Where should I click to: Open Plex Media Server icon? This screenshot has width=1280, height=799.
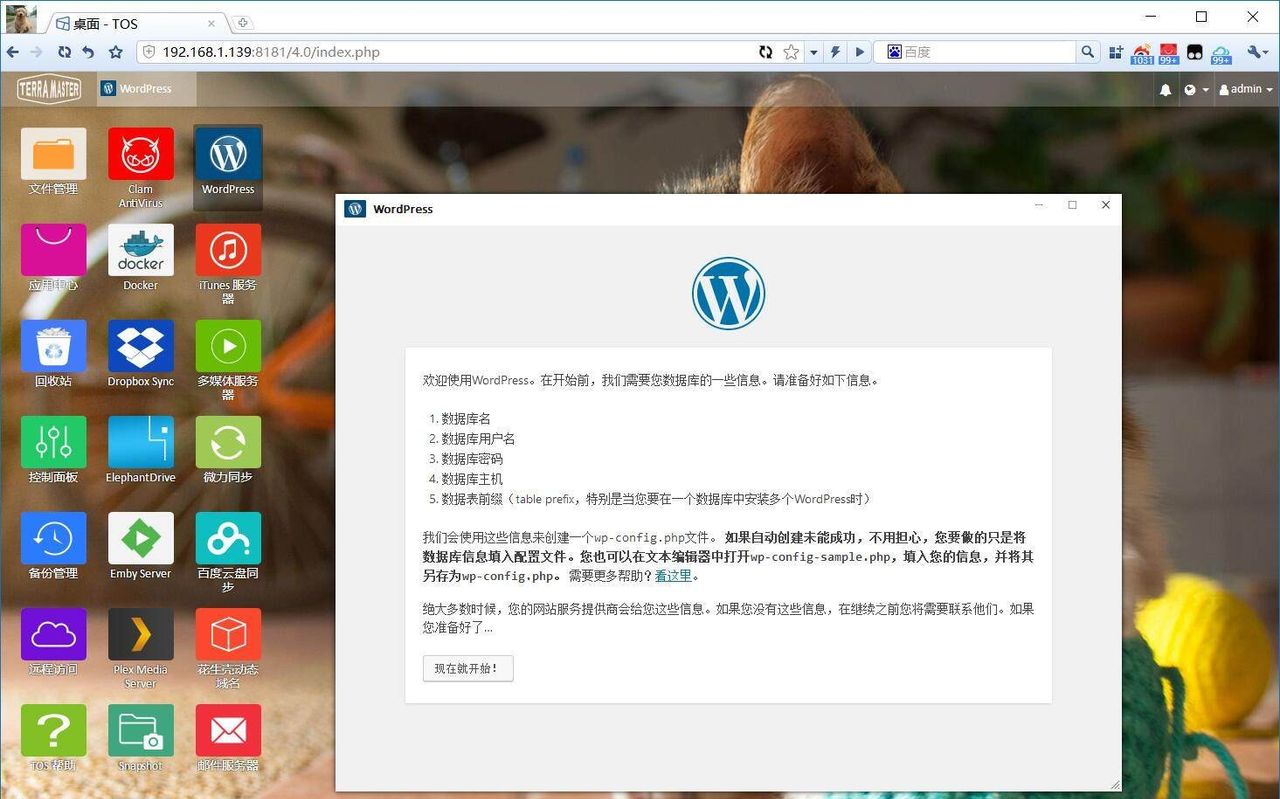coord(140,636)
